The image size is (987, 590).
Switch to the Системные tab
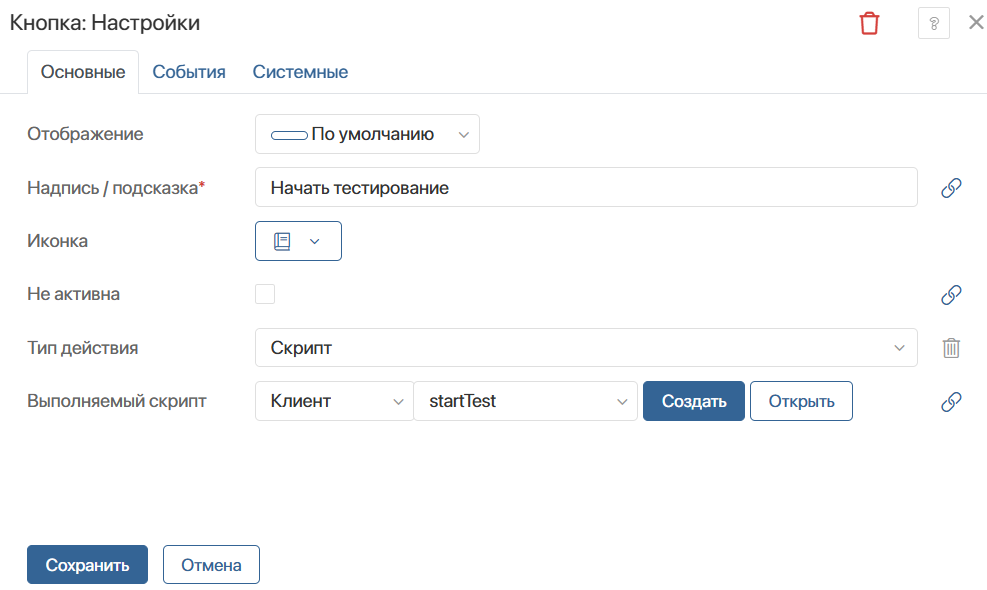300,72
